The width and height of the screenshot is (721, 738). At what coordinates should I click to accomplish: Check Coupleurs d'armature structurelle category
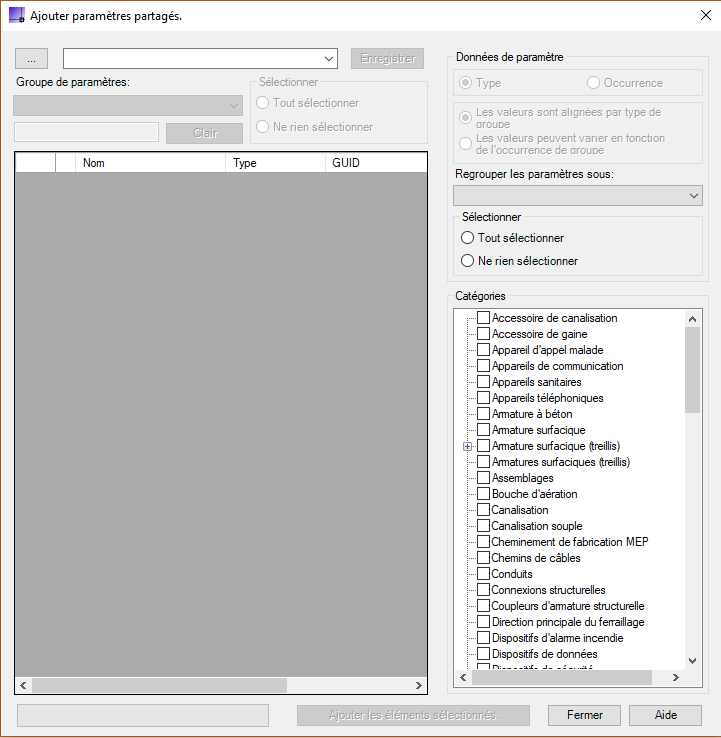click(x=483, y=606)
